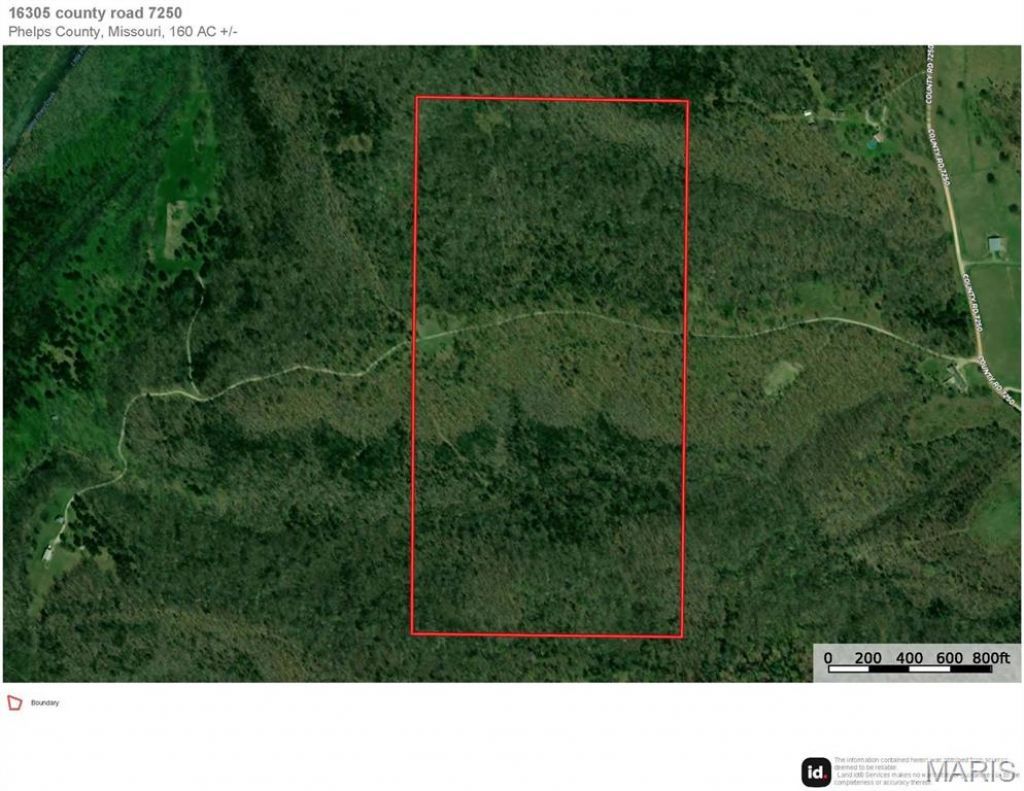Viewport: 1024px width, 791px height.
Task: Click the red Boundary polygon legend icon
Action: [14, 703]
